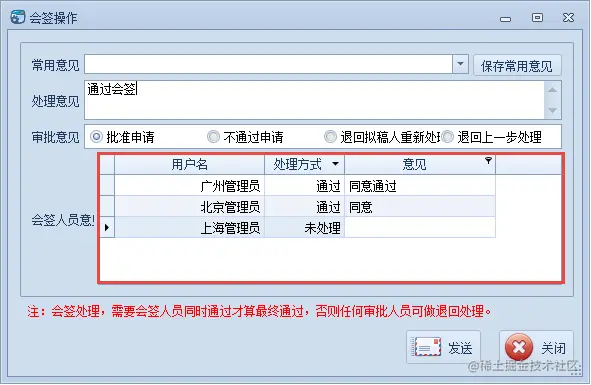Click inside the 常用意见 combo box field

tap(268, 64)
